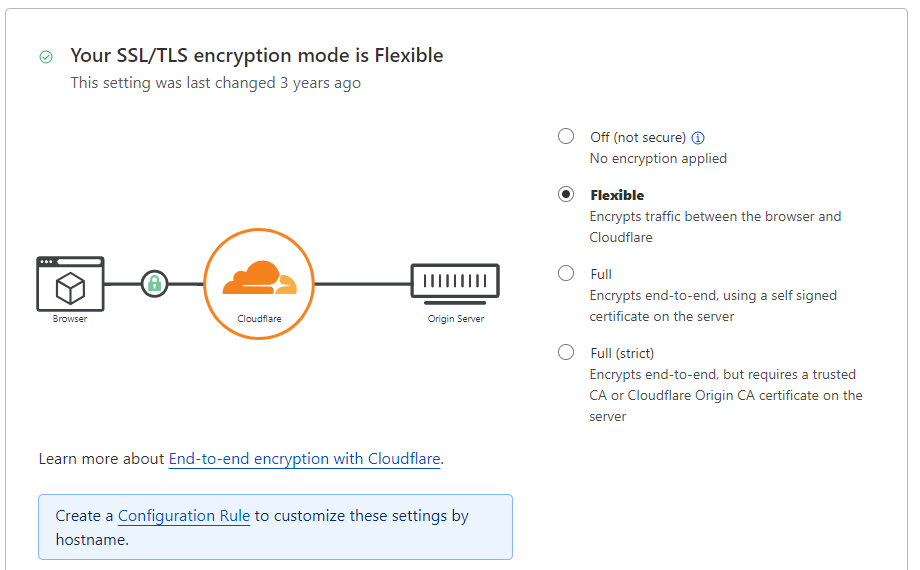Click the green checkmark status icon
The height and width of the screenshot is (570, 920).
coord(46,57)
